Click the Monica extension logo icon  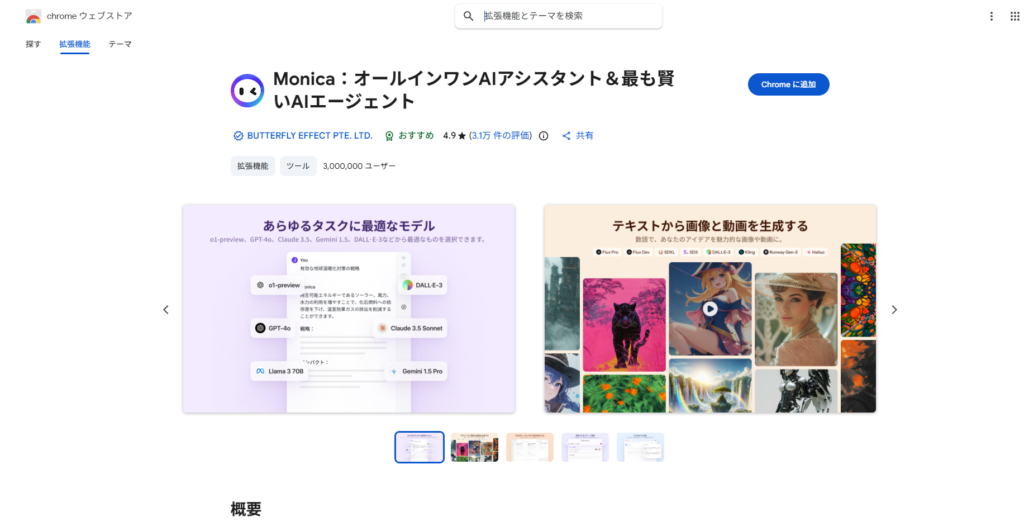pos(247,90)
